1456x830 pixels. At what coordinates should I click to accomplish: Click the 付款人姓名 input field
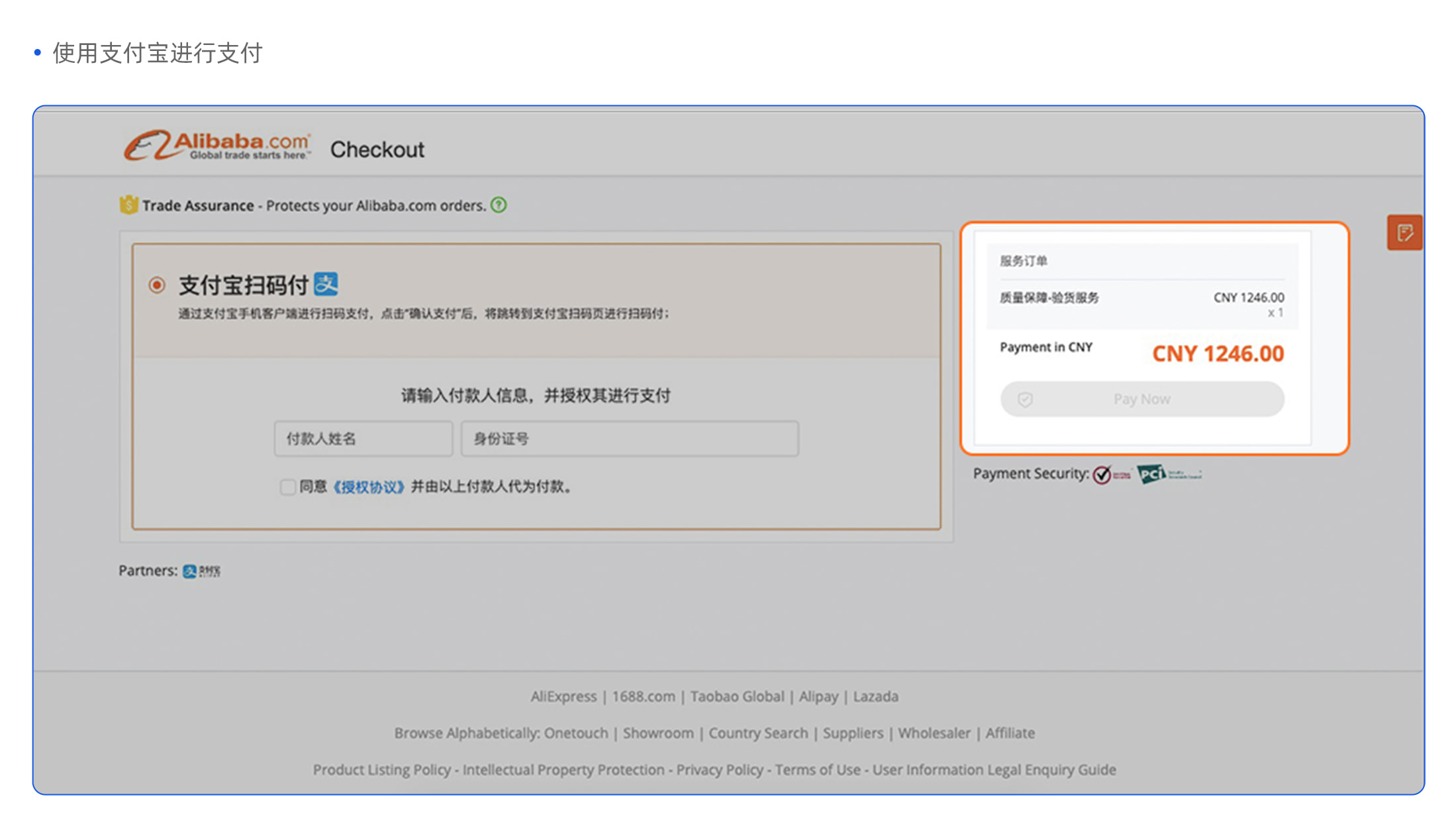click(x=363, y=439)
